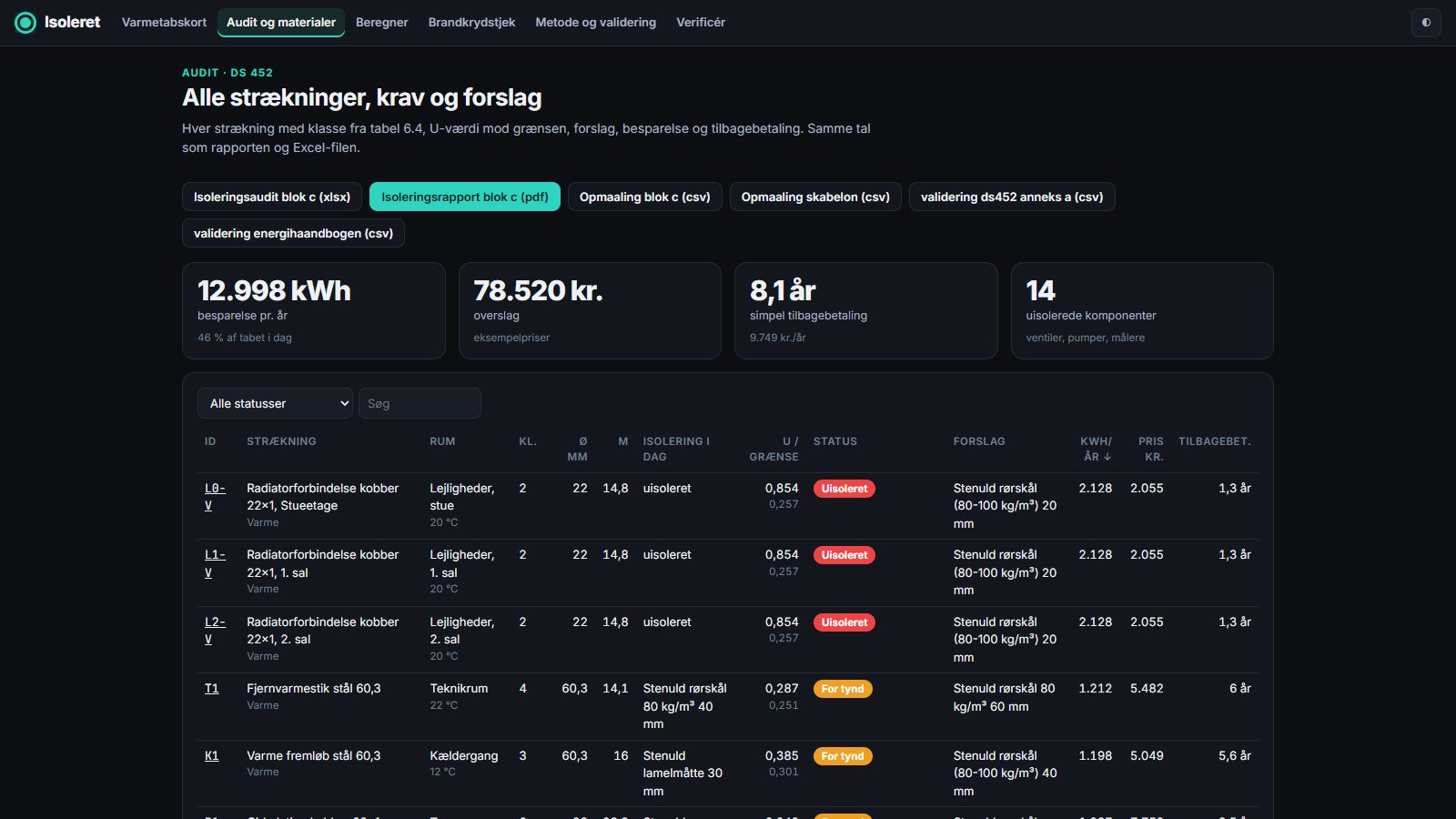Click the 8,1 år tilbagebetaling card
Image resolution: width=1456 pixels, height=819 pixels.
[x=866, y=311]
